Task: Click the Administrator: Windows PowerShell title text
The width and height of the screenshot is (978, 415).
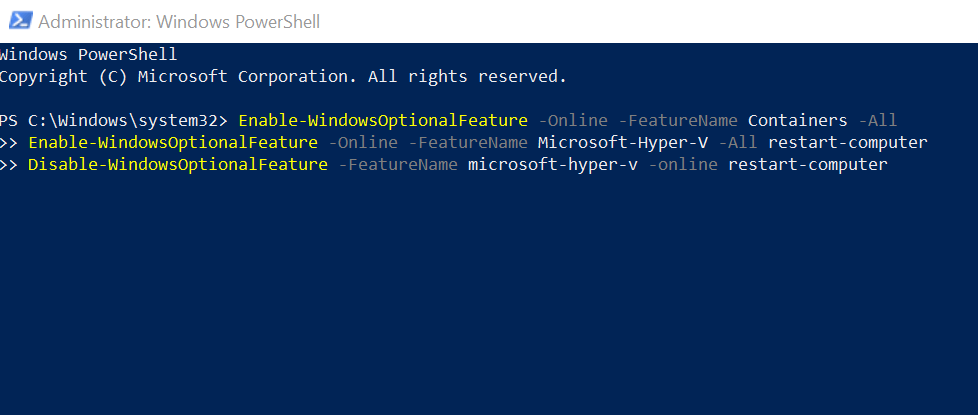Action: point(179,22)
